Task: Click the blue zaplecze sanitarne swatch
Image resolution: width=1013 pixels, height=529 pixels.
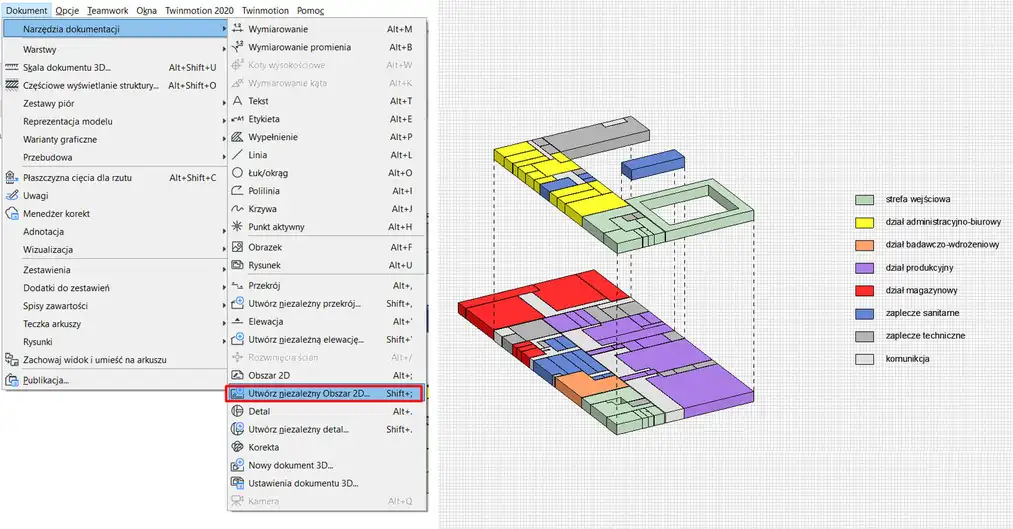Action: click(864, 313)
